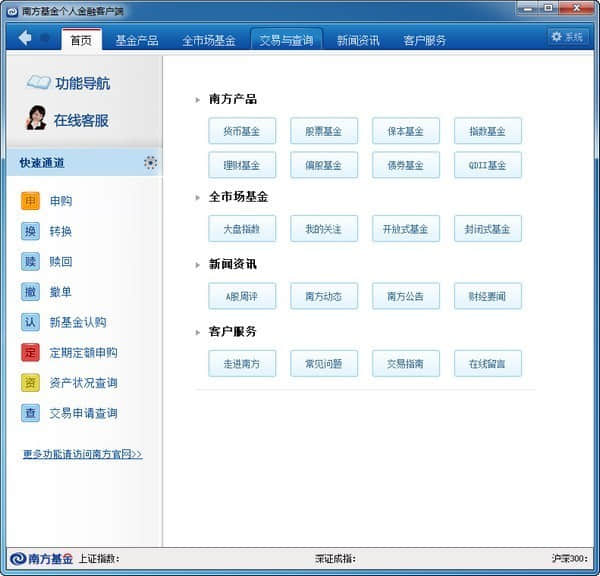
Task: Click the 在线客服 label text
Action: (x=81, y=120)
